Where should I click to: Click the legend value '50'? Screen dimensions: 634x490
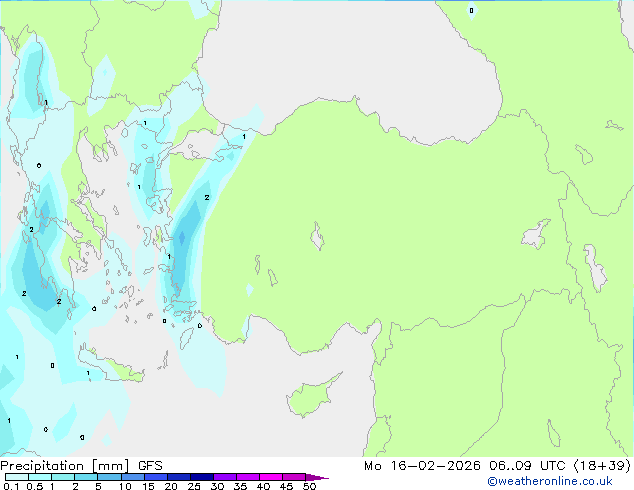coord(309,486)
